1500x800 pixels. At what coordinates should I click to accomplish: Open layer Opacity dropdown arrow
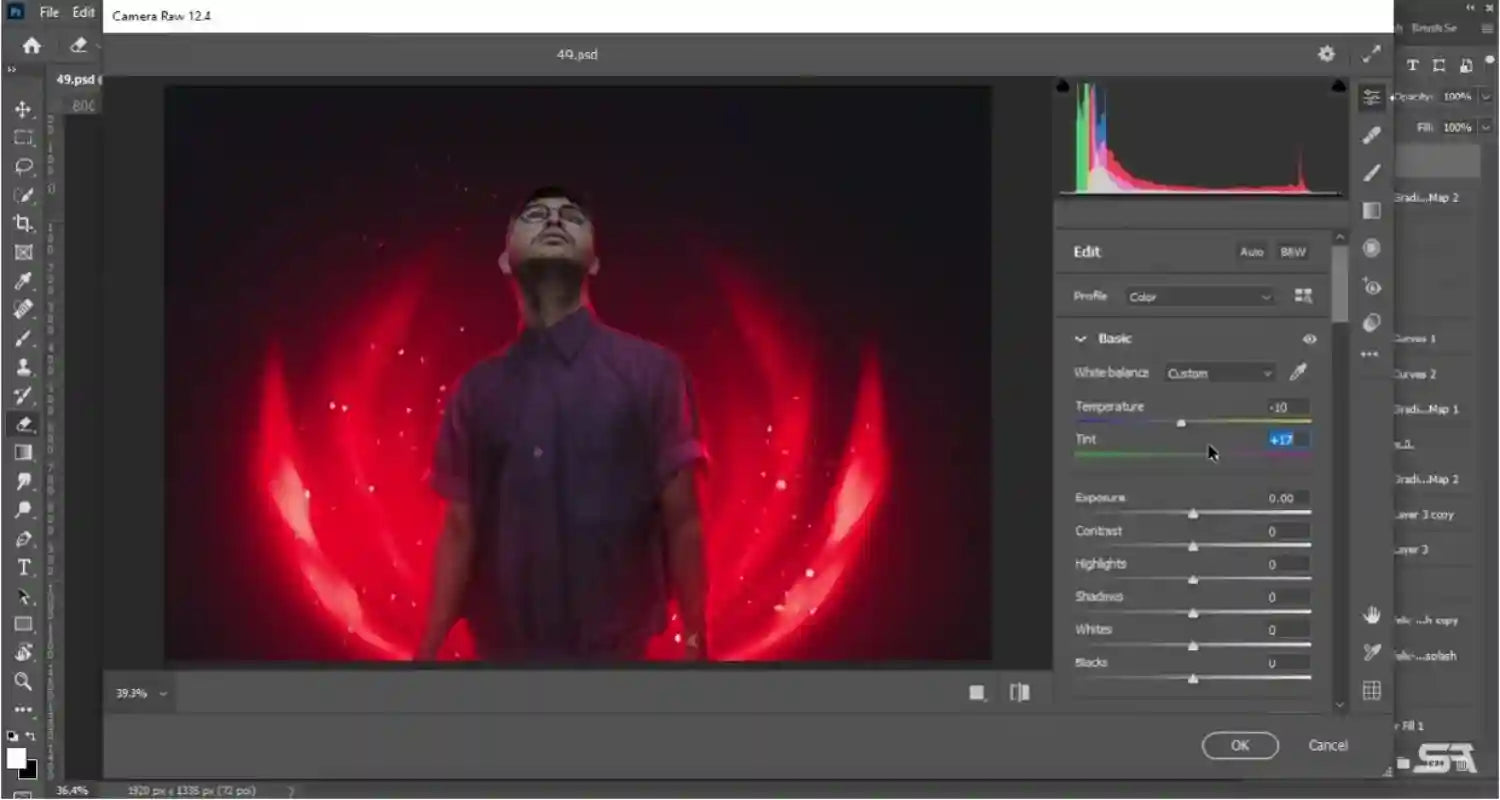point(1486,97)
